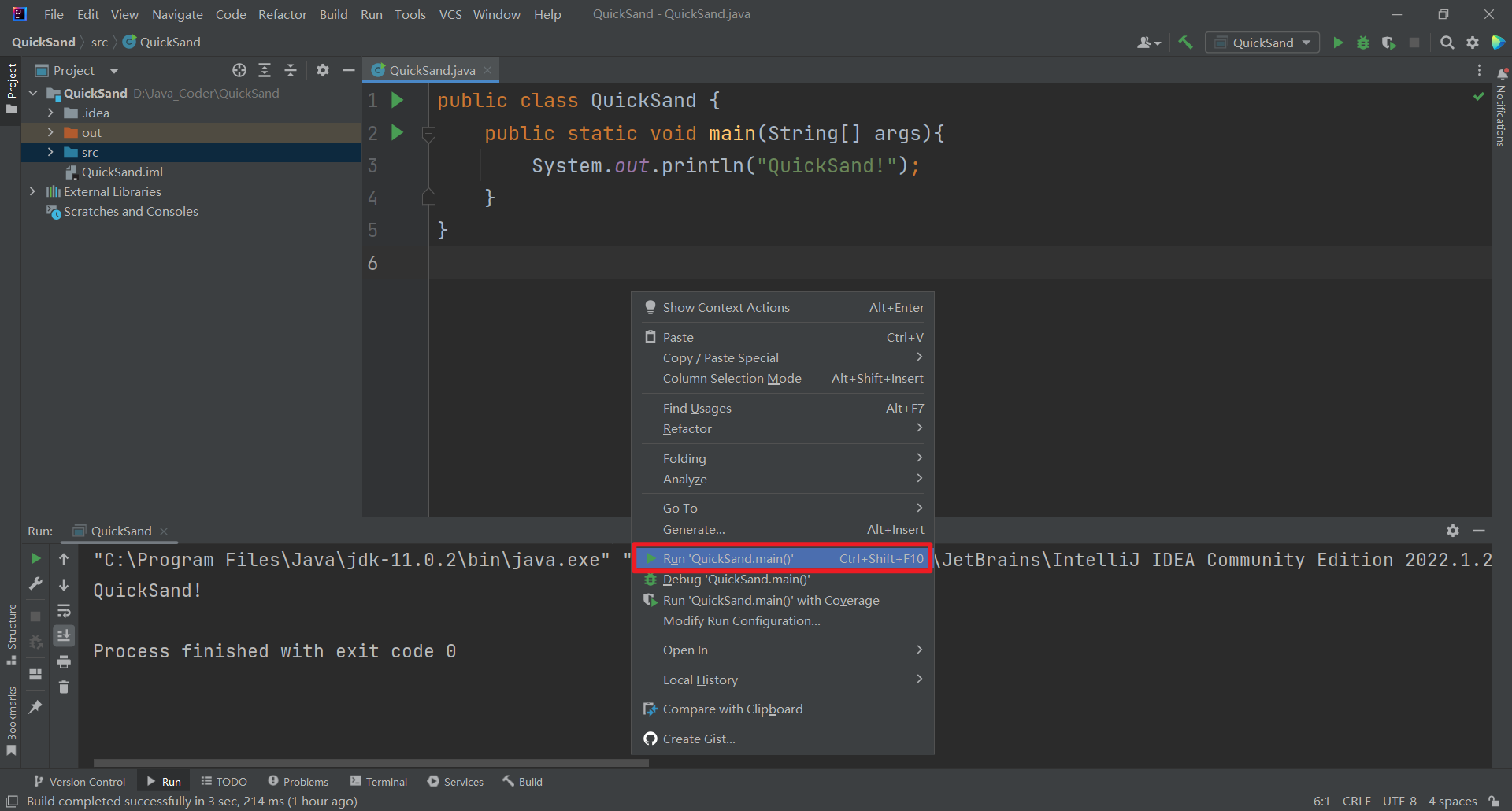Choose Run 'QuickSand.main()' from context menu
The image size is (1512, 811).
click(783, 558)
